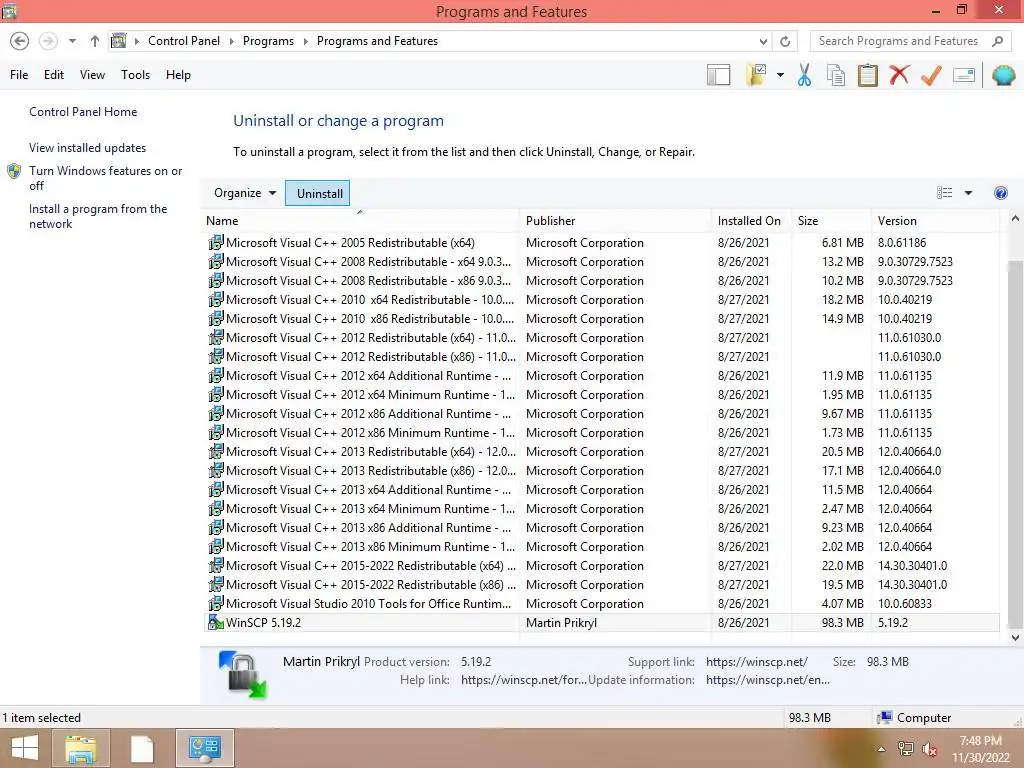Open the Tools menu
The image size is (1024, 768).
pos(135,75)
